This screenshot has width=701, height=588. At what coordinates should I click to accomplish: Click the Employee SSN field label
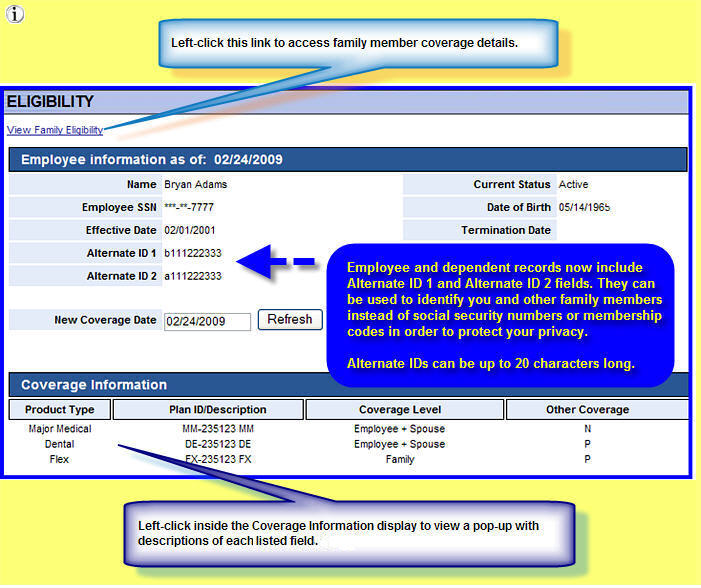pyautogui.click(x=119, y=207)
